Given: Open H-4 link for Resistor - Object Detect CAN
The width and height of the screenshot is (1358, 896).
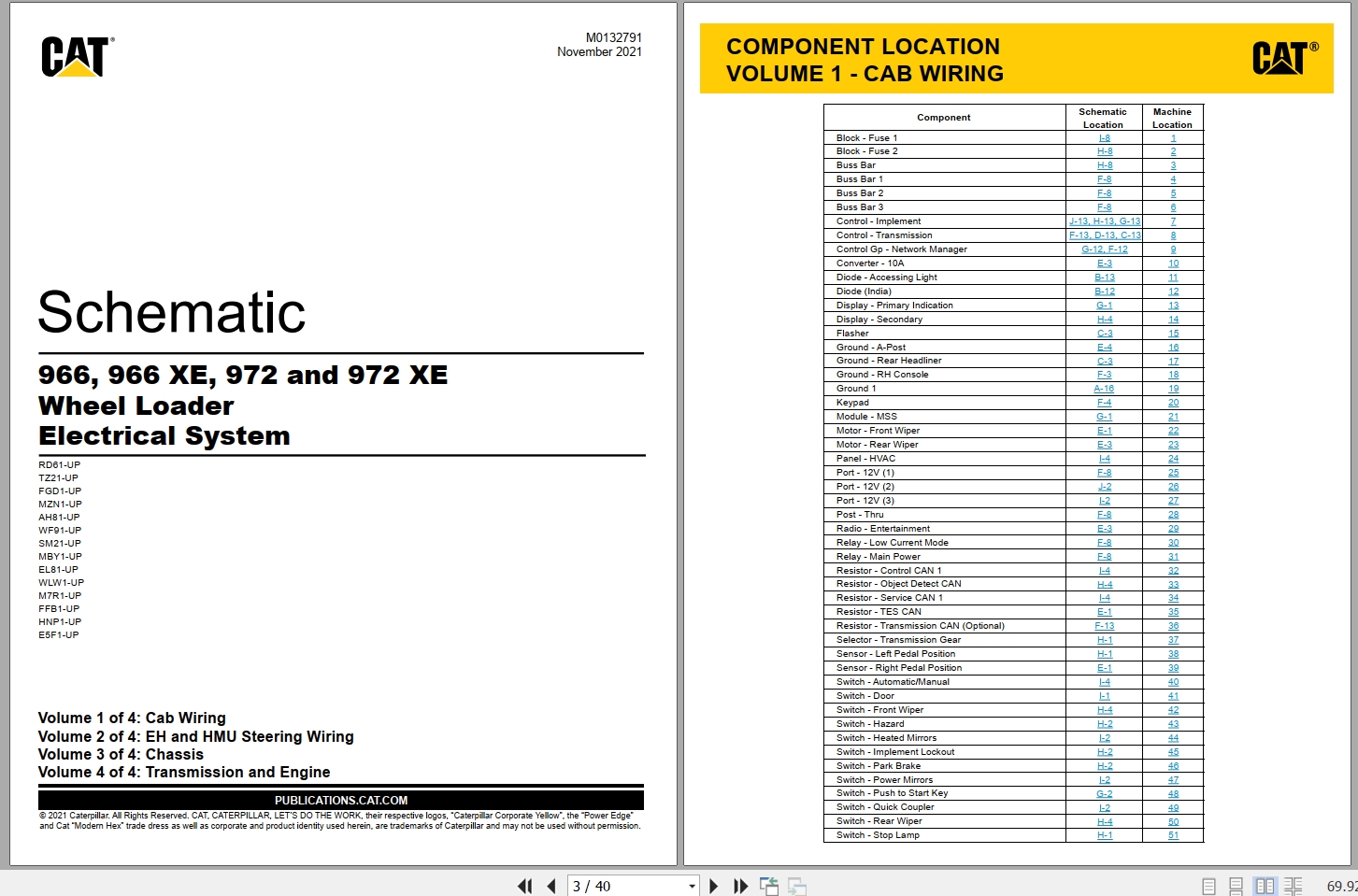Looking at the screenshot, I should coord(1105,584).
